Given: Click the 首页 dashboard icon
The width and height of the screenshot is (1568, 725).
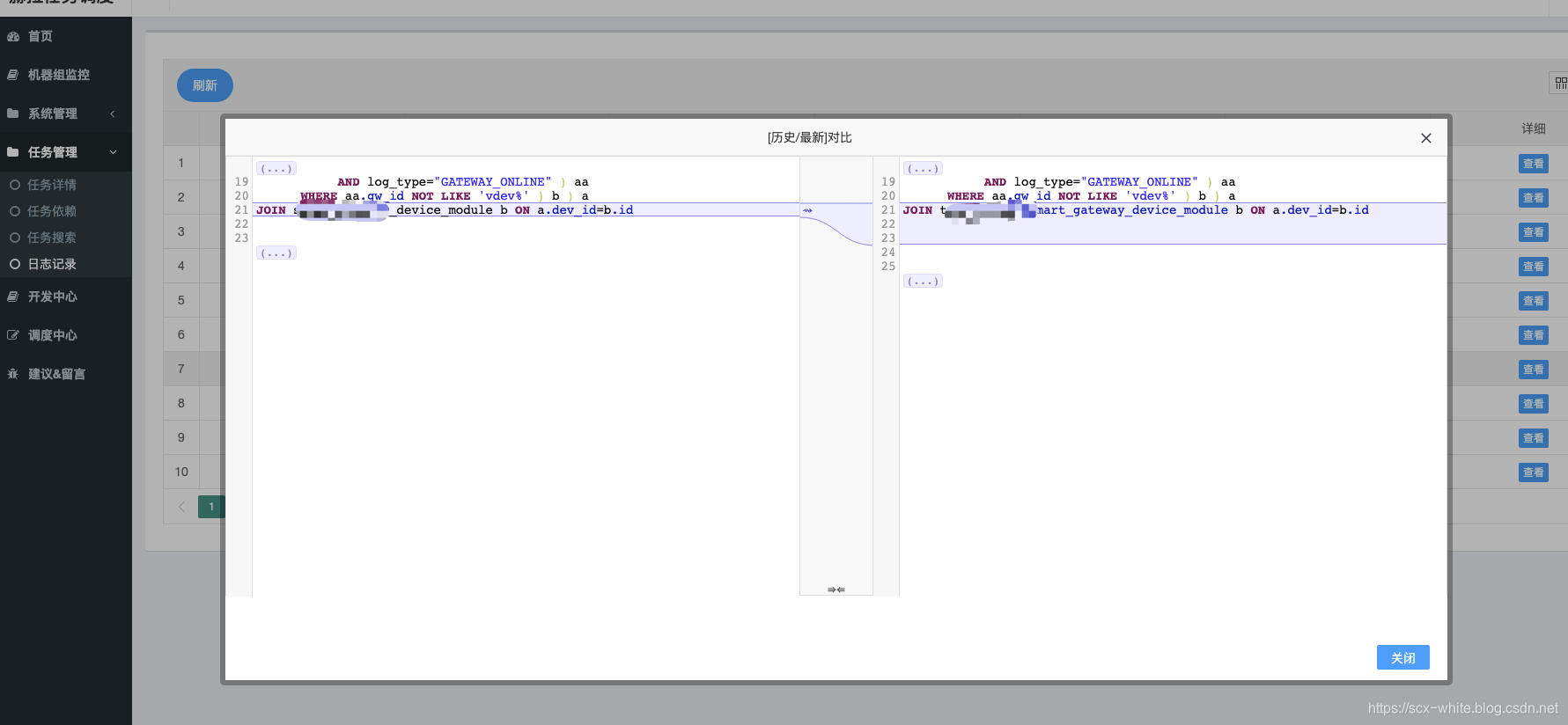Looking at the screenshot, I should pos(13,36).
